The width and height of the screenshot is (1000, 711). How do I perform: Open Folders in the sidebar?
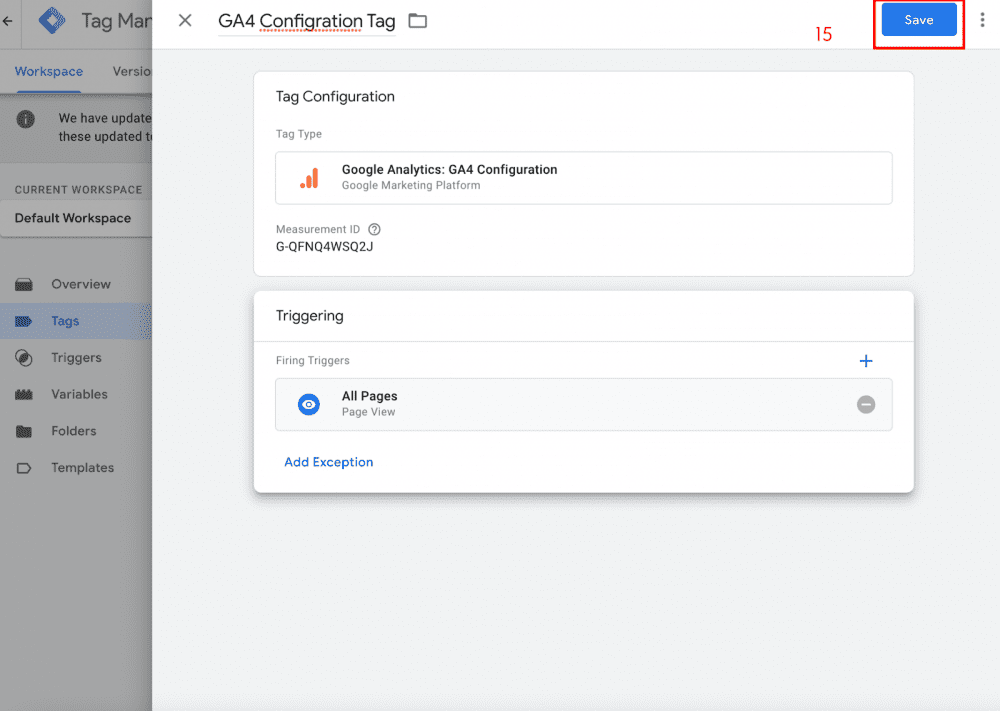tap(76, 431)
